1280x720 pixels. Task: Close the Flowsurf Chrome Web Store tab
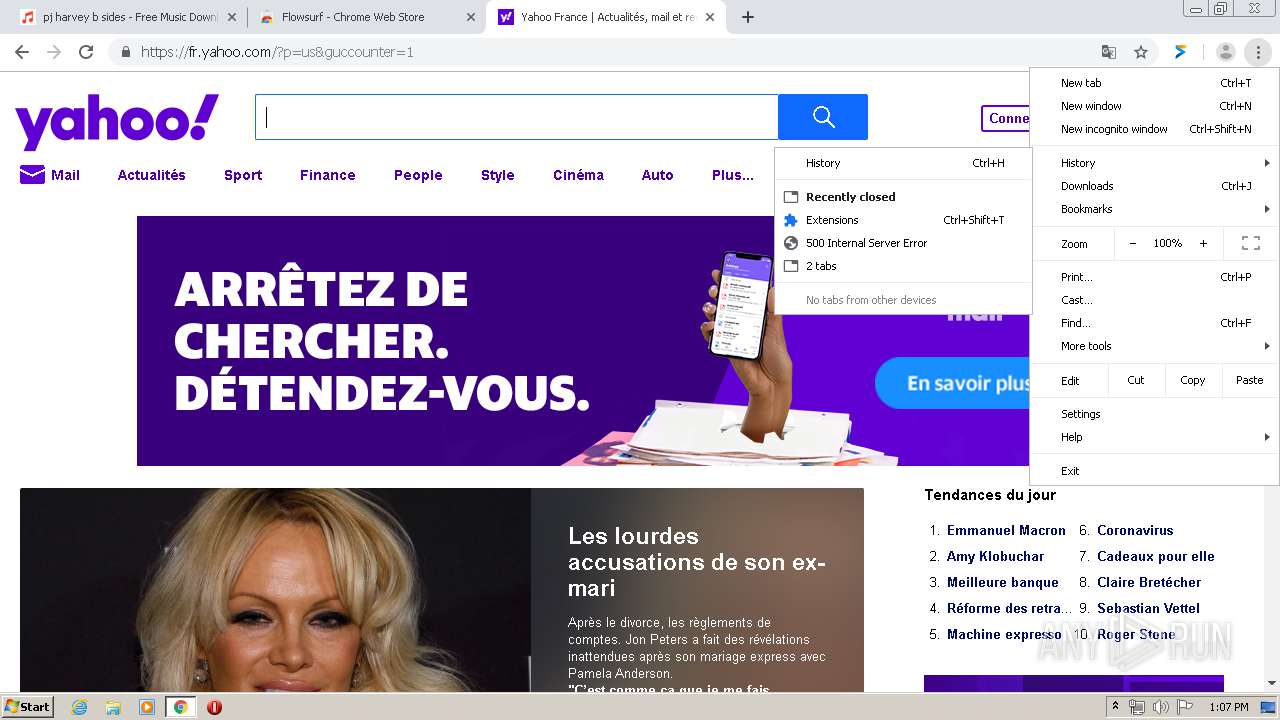coord(471,17)
